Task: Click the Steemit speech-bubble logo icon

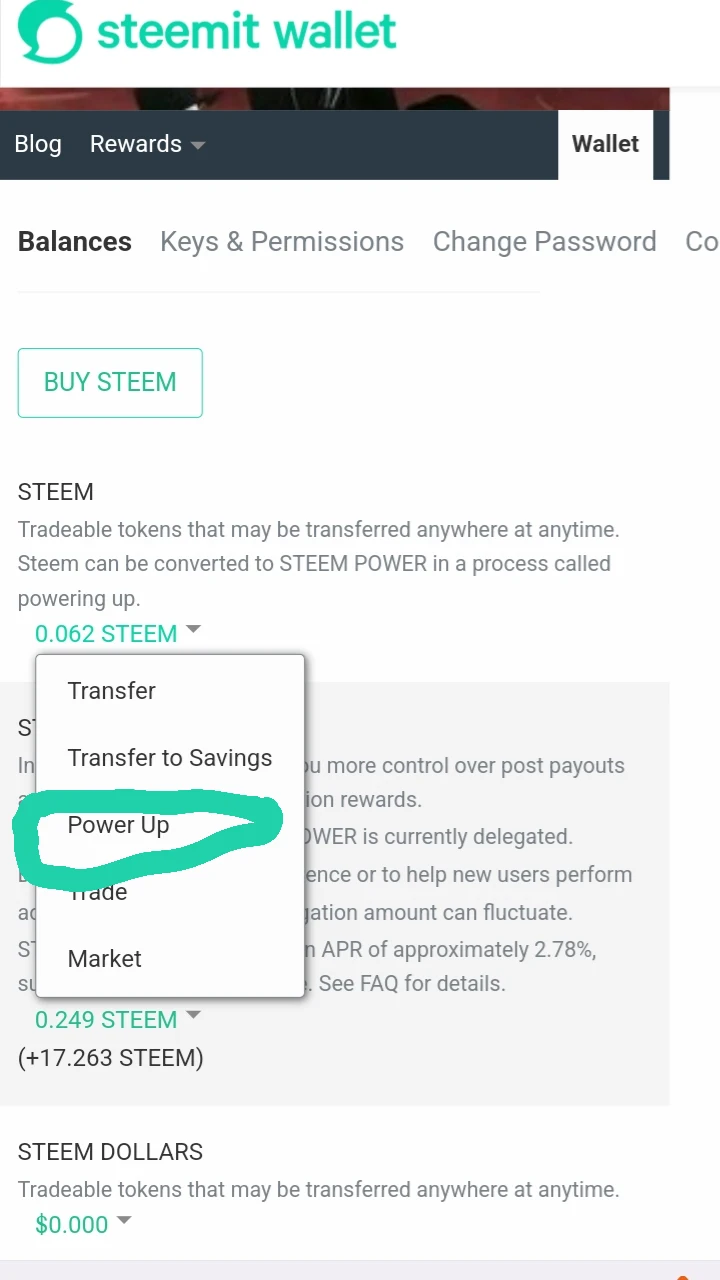Action: pos(48,31)
